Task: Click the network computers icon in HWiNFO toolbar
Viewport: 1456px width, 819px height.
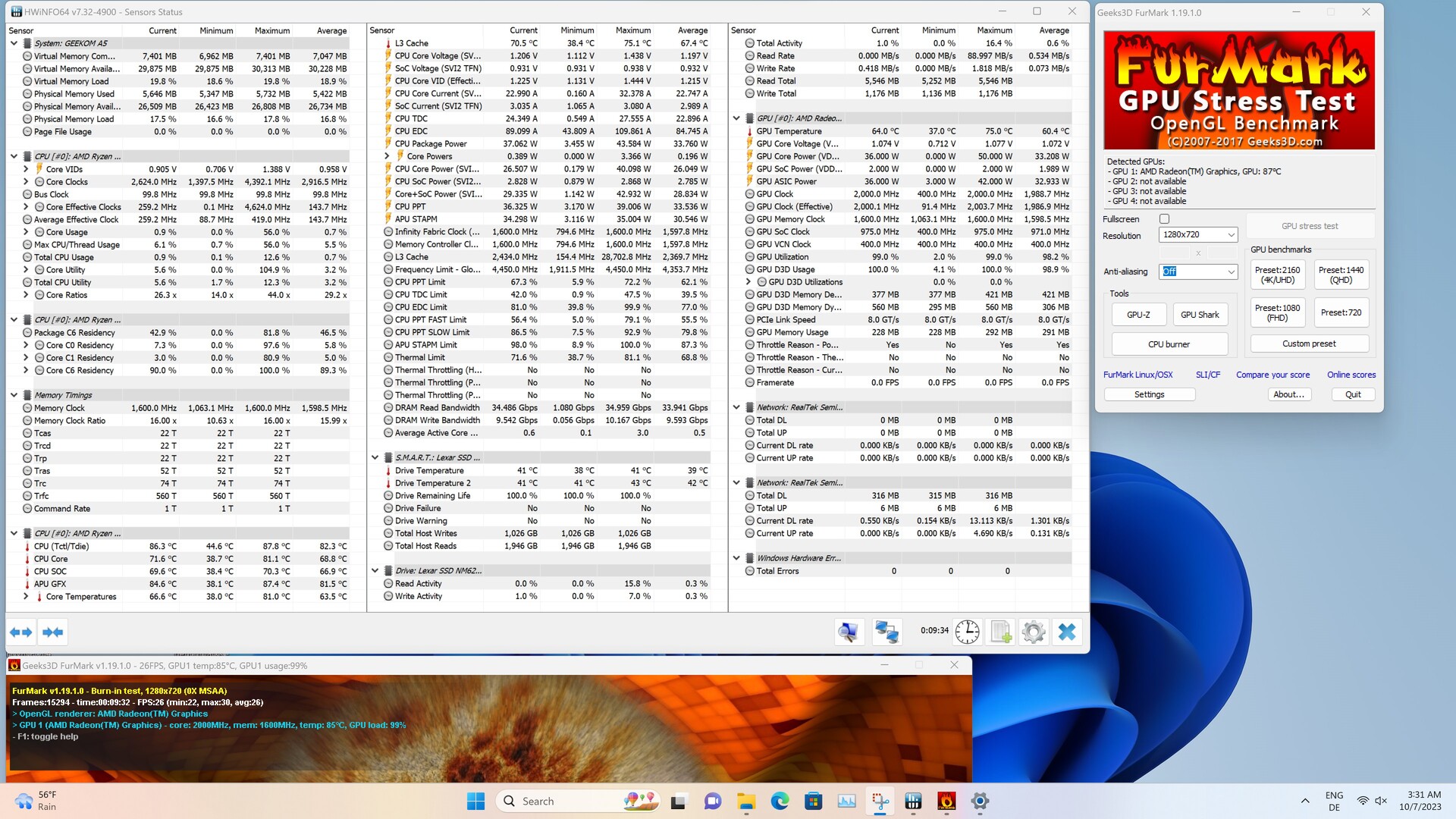Action: pyautogui.click(x=886, y=632)
